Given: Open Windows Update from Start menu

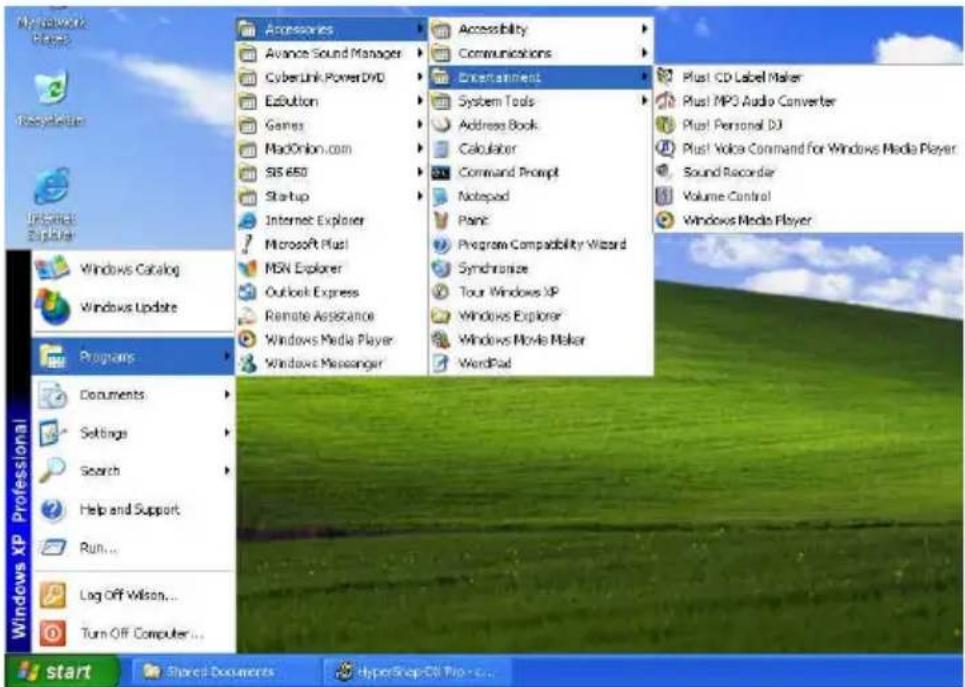Looking at the screenshot, I should pyautogui.click(x=133, y=307).
